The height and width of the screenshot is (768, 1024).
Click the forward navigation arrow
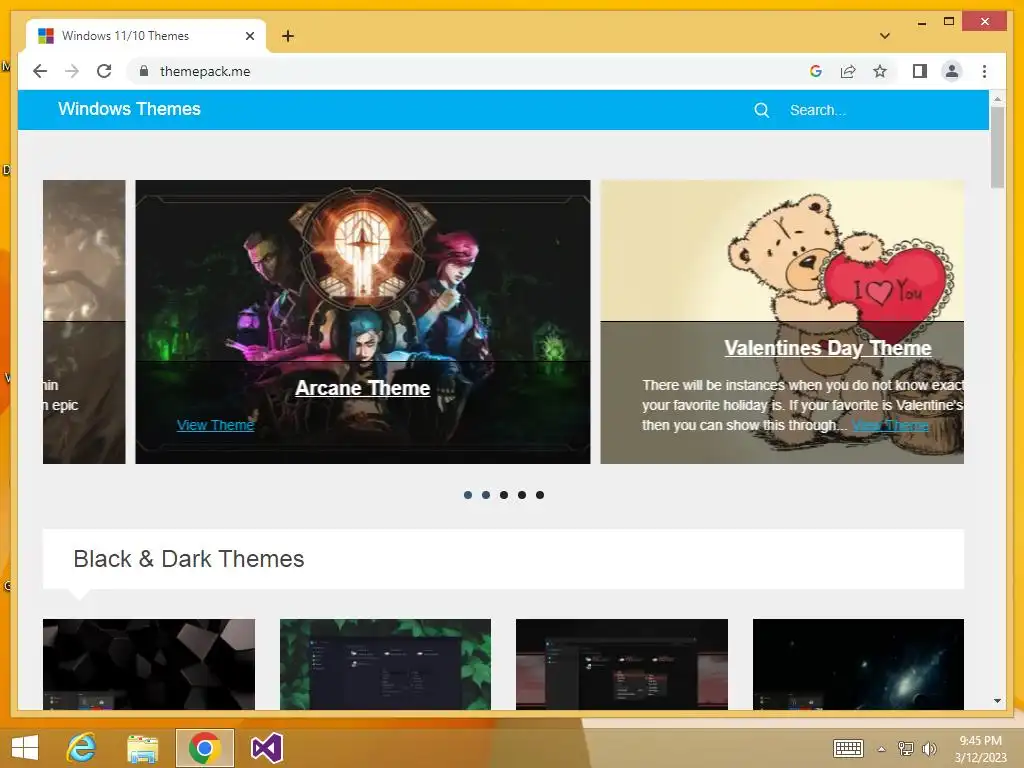tap(72, 71)
